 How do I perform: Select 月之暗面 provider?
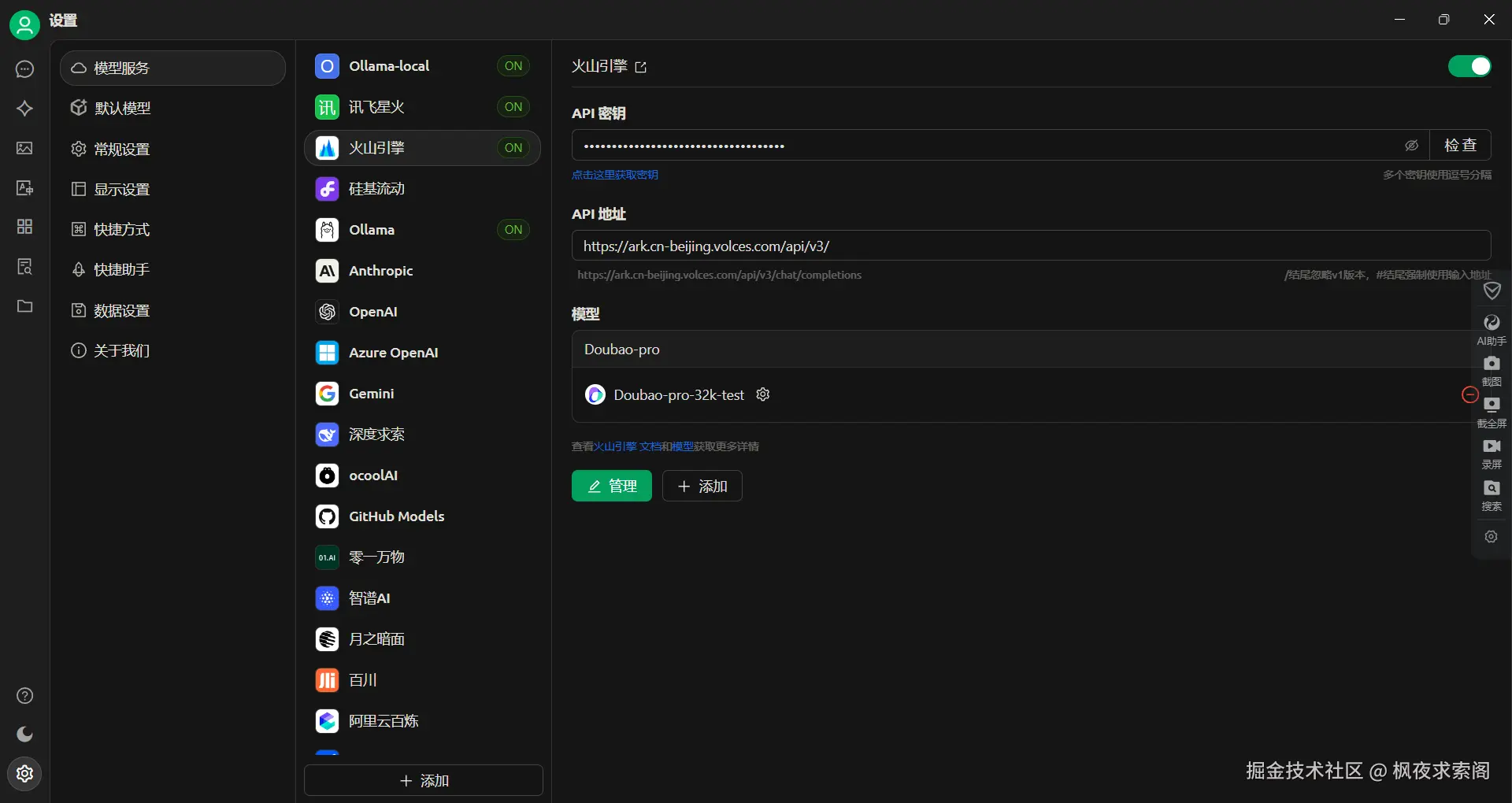(422, 639)
